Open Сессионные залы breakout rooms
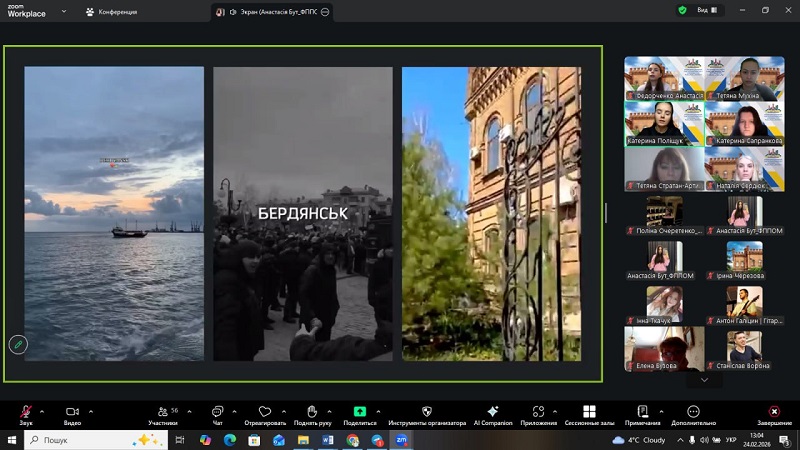 point(589,412)
